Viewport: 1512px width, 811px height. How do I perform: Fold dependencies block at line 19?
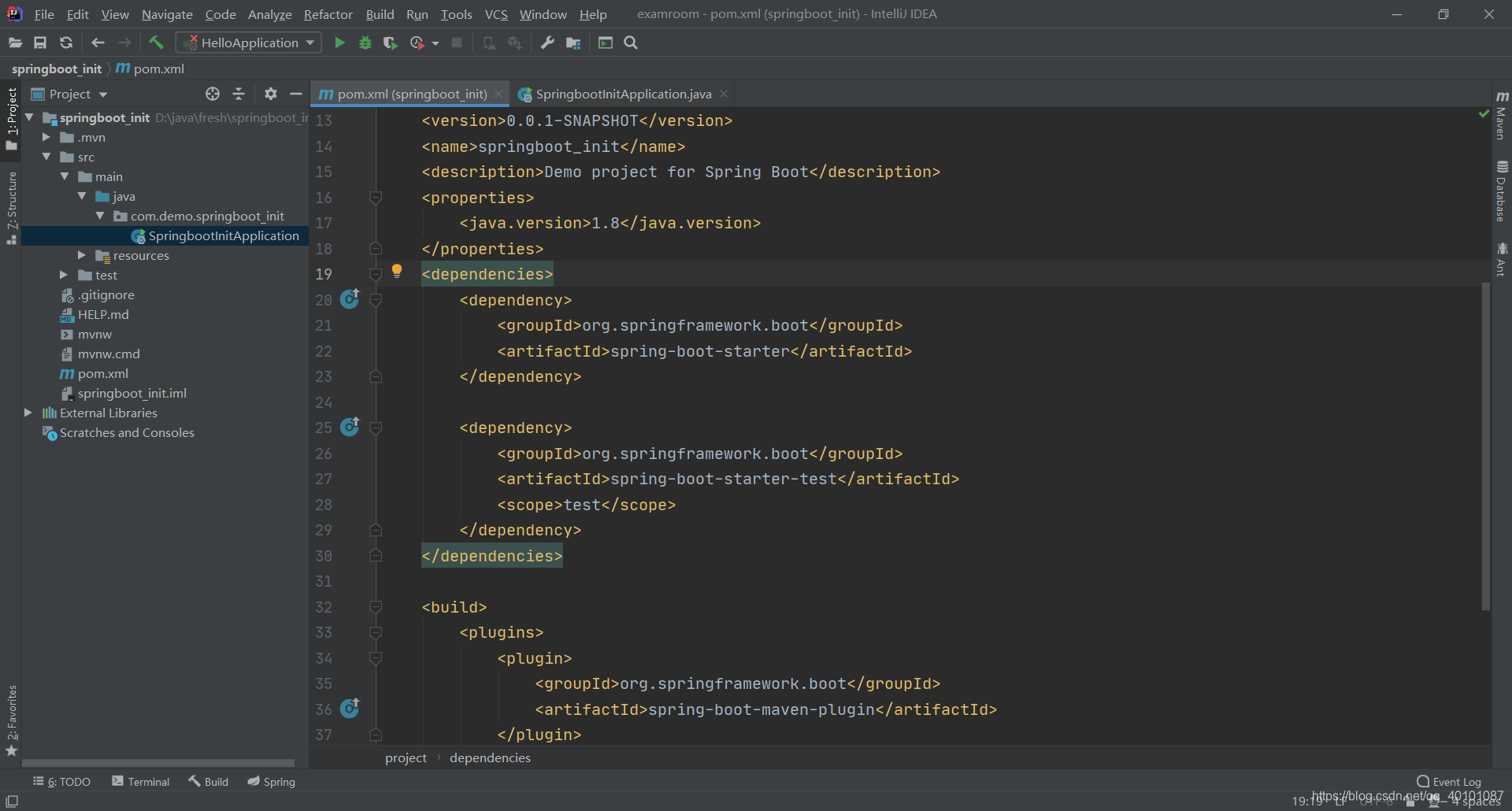point(376,274)
